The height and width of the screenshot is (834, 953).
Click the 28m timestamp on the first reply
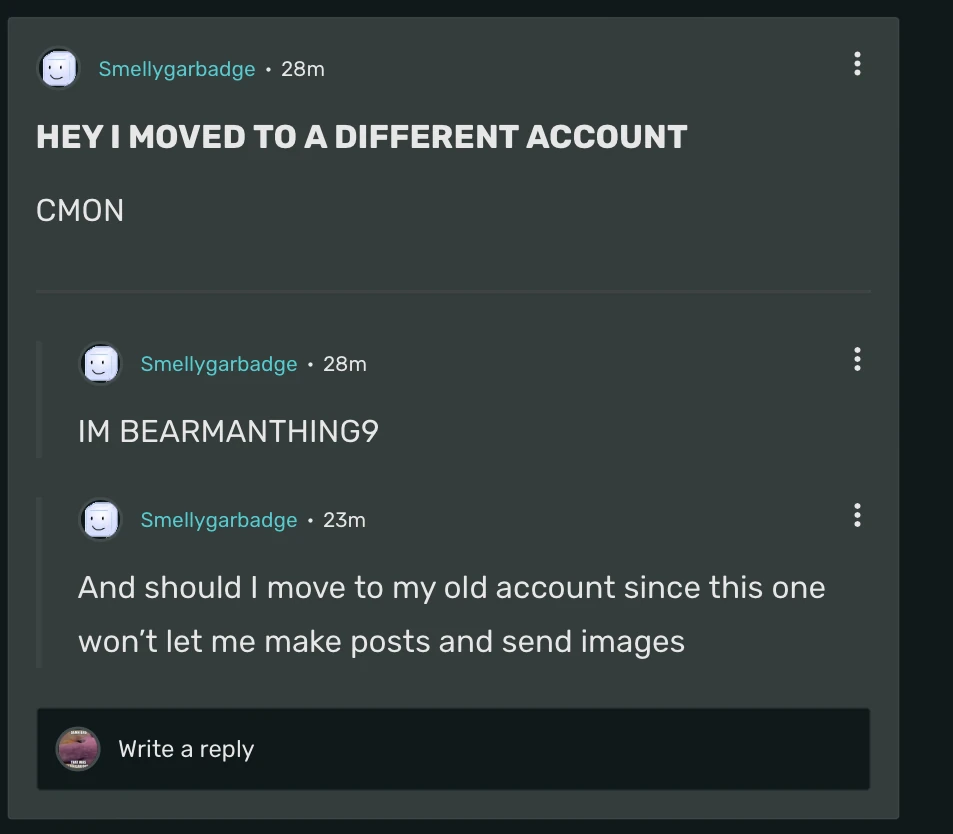[344, 363]
